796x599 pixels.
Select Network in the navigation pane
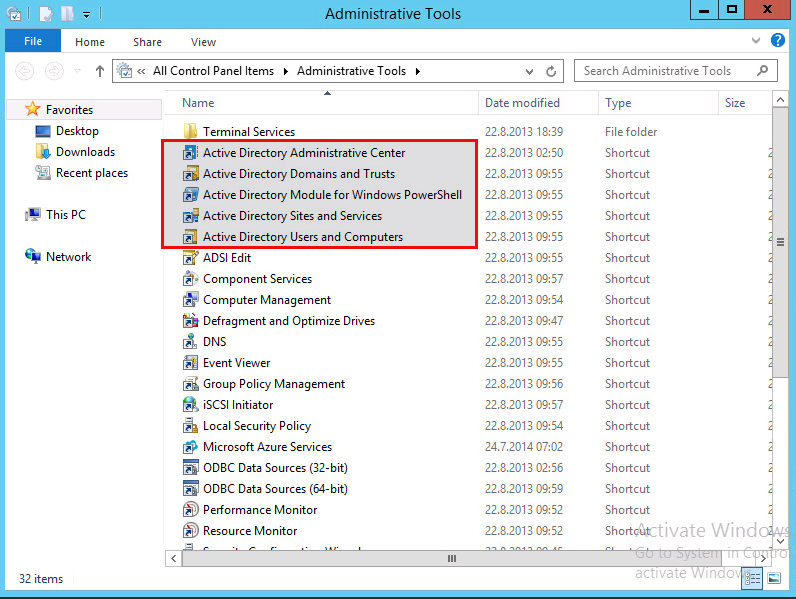click(x=69, y=257)
